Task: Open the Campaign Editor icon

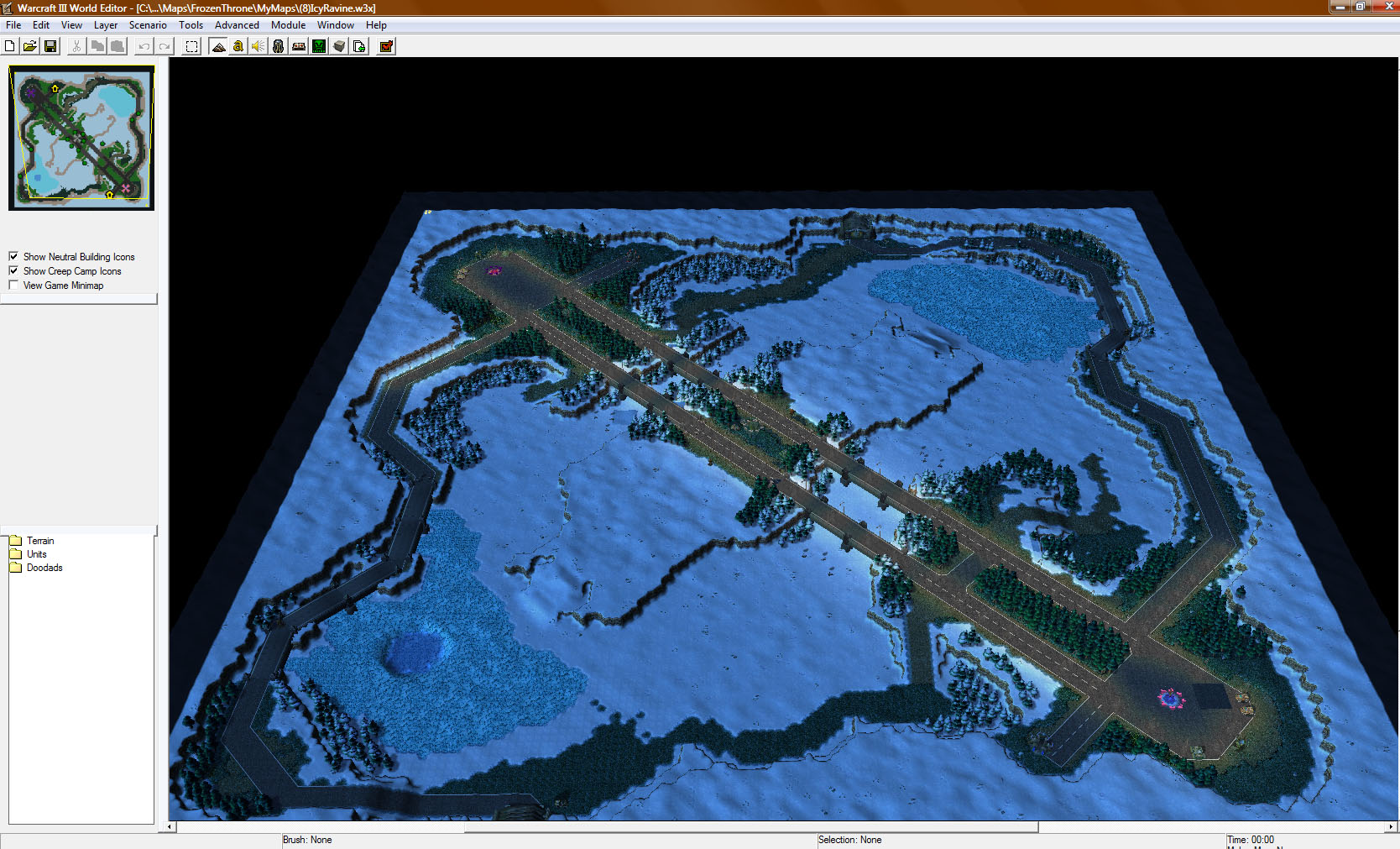Action: tap(299, 46)
